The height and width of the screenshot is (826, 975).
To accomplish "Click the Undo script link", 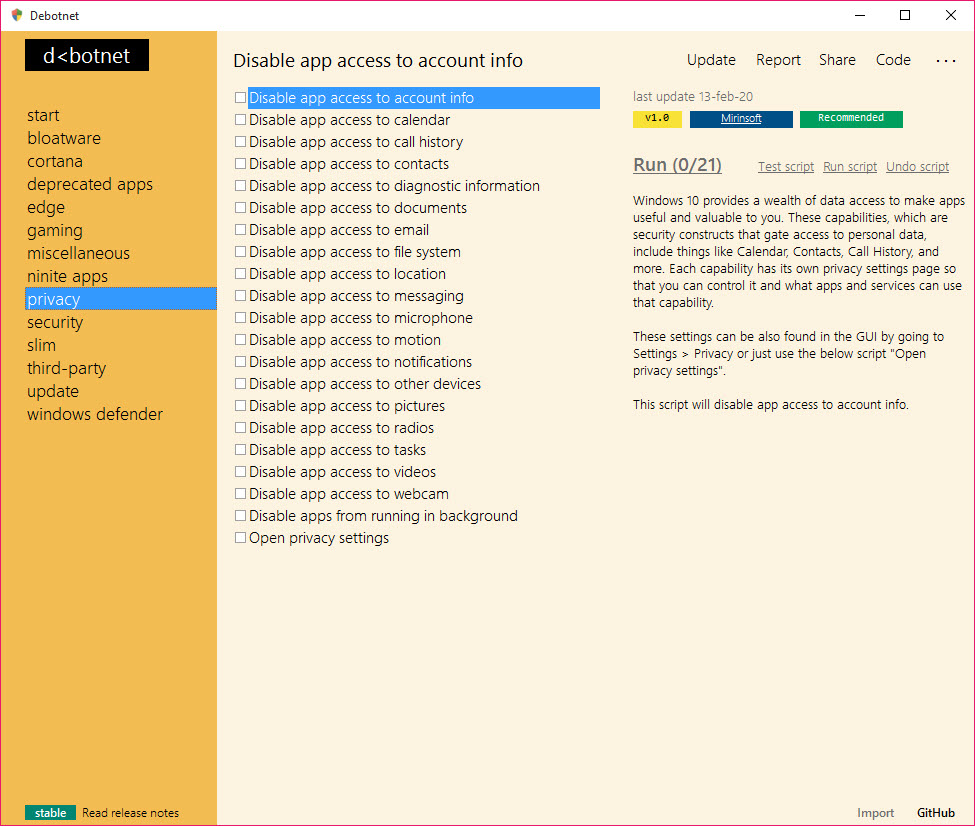I will (917, 167).
